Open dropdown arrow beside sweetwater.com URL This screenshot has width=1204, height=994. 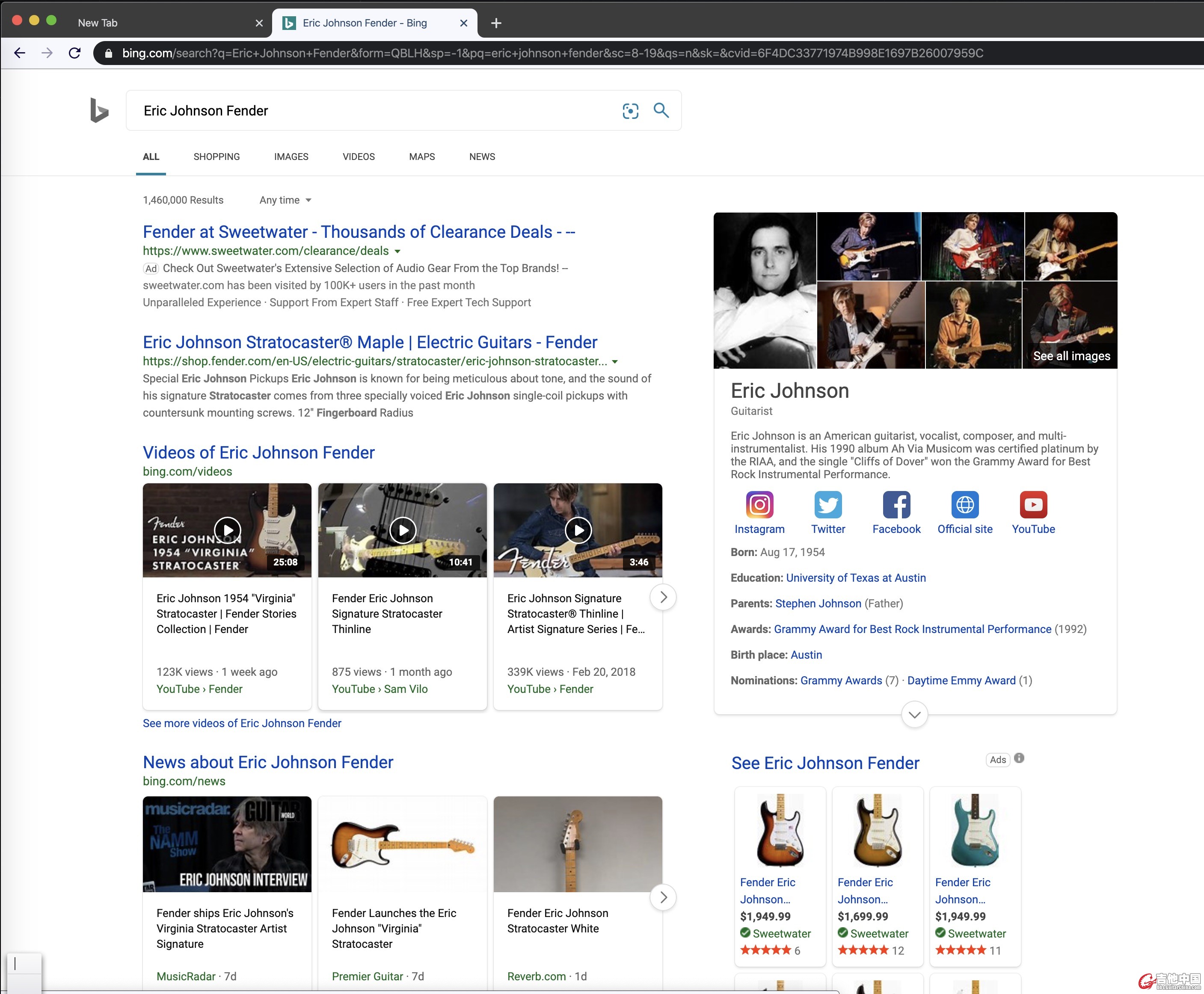(x=397, y=251)
